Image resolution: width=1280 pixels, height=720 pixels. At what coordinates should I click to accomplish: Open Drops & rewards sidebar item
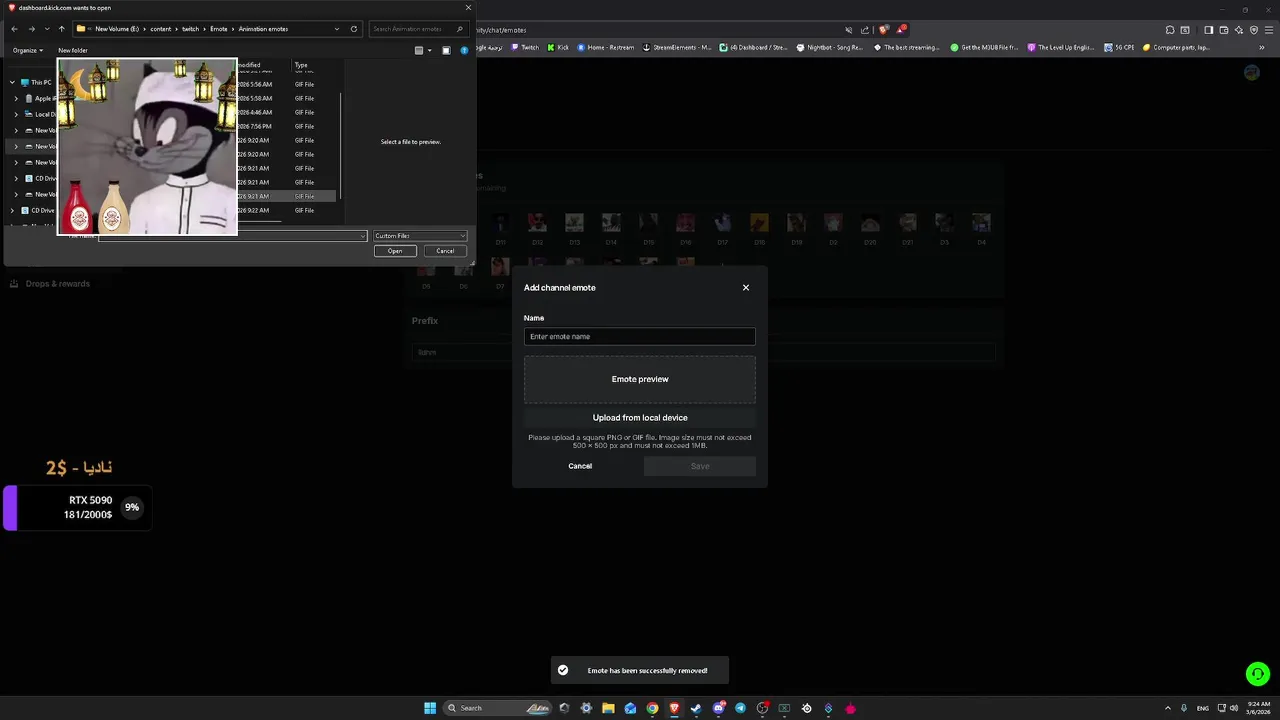coord(50,284)
